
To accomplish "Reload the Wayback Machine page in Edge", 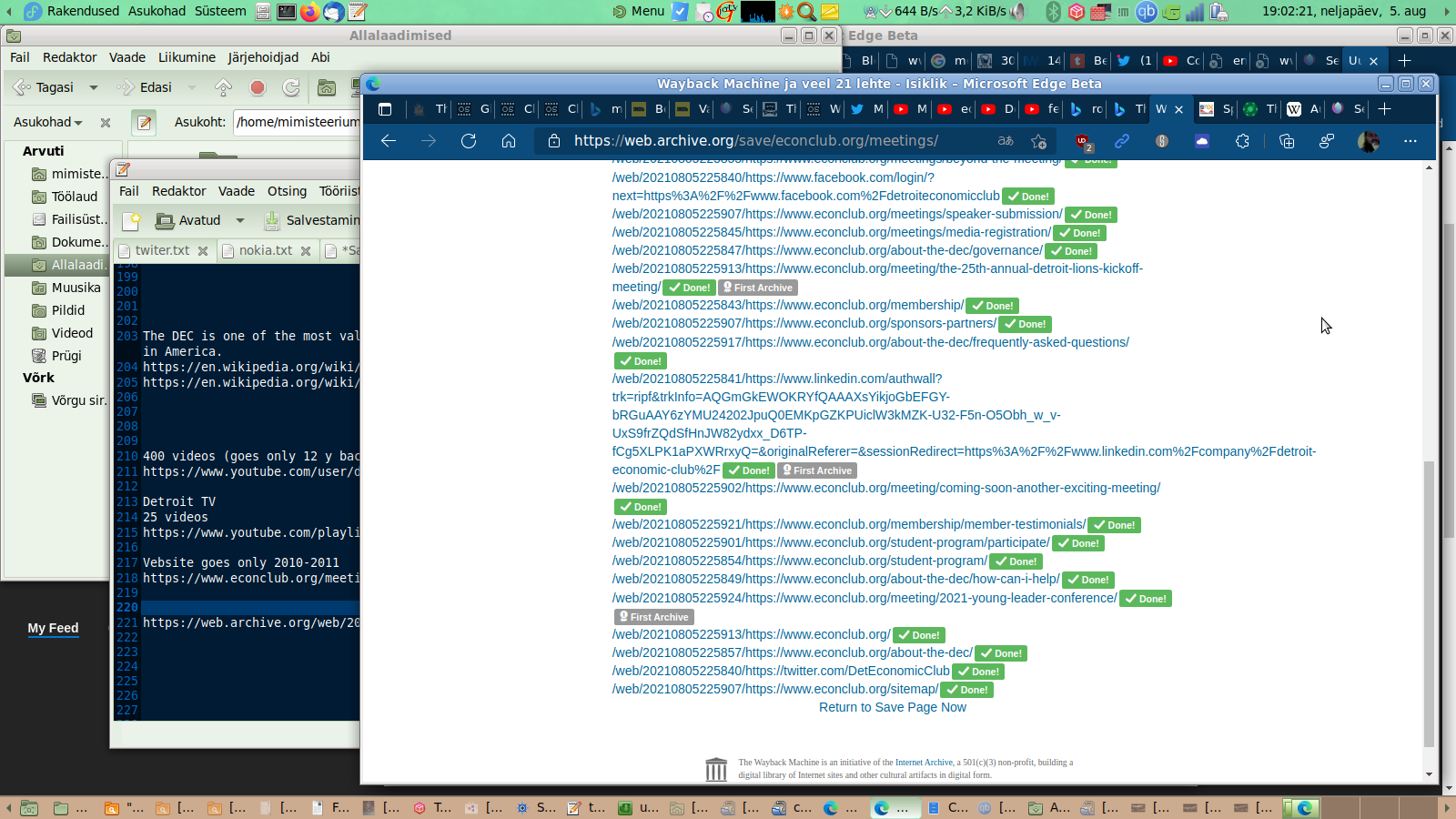I will (469, 141).
